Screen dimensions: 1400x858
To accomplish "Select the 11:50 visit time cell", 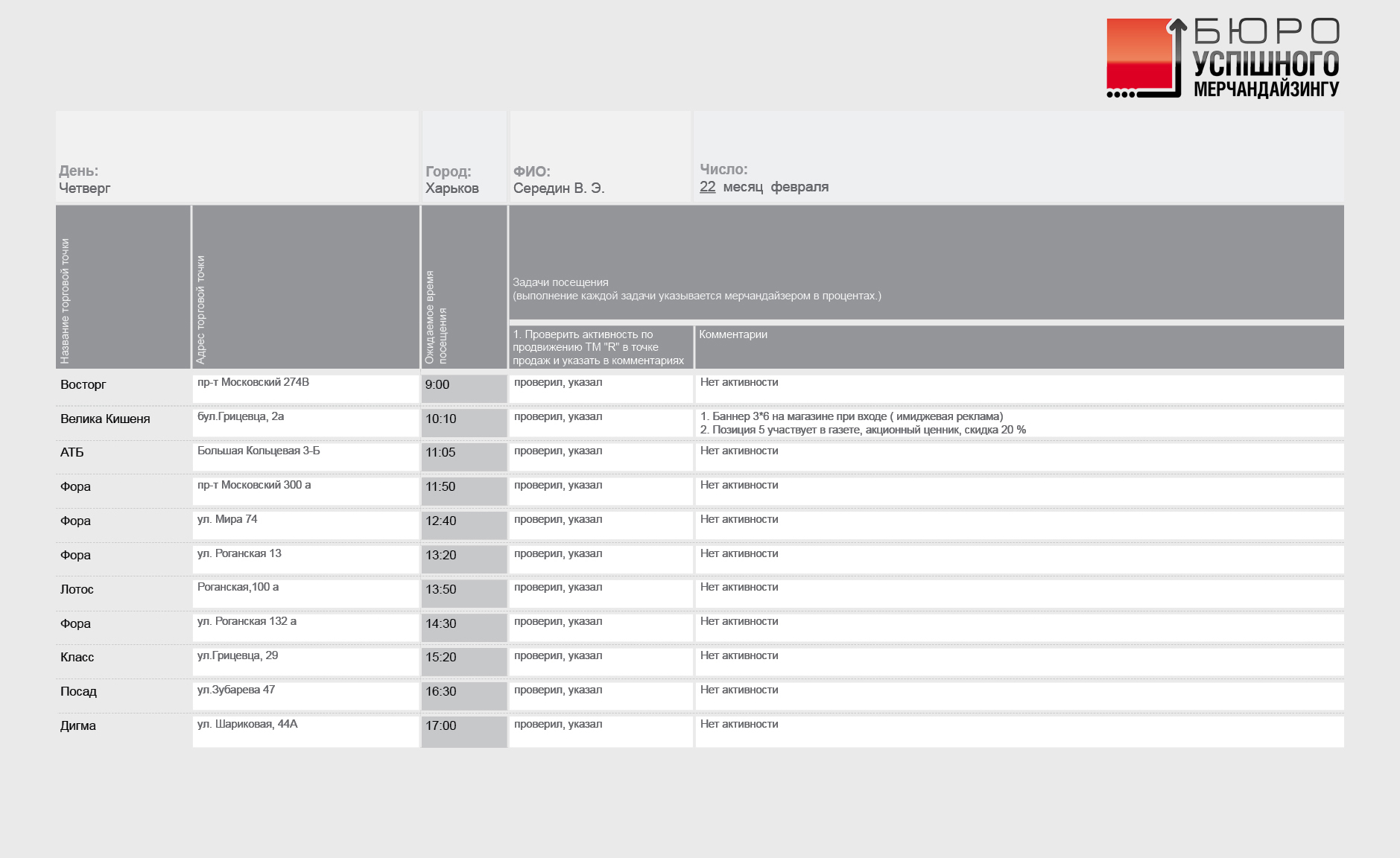I will point(464,492).
